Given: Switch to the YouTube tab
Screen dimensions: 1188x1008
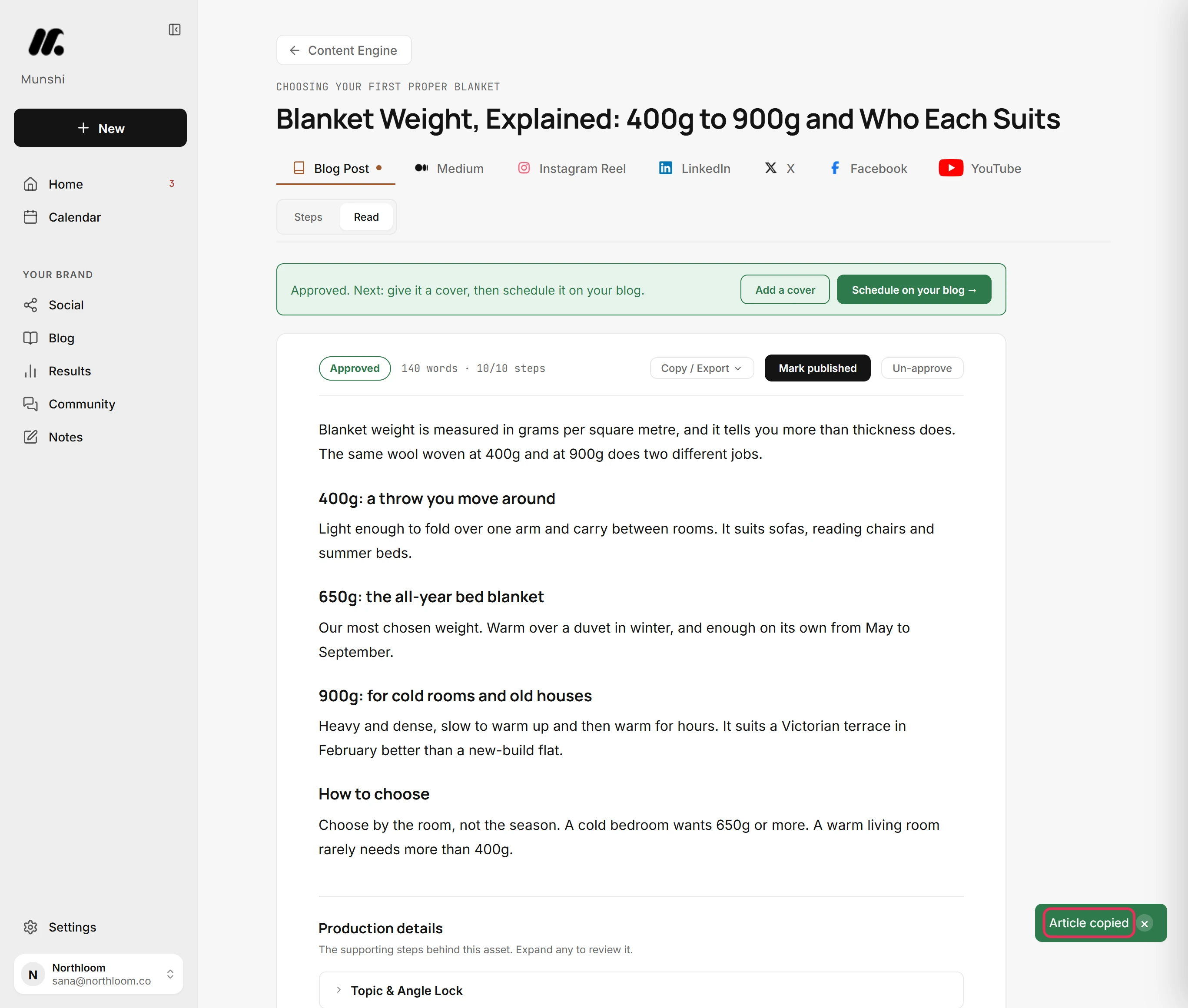Looking at the screenshot, I should (x=979, y=169).
